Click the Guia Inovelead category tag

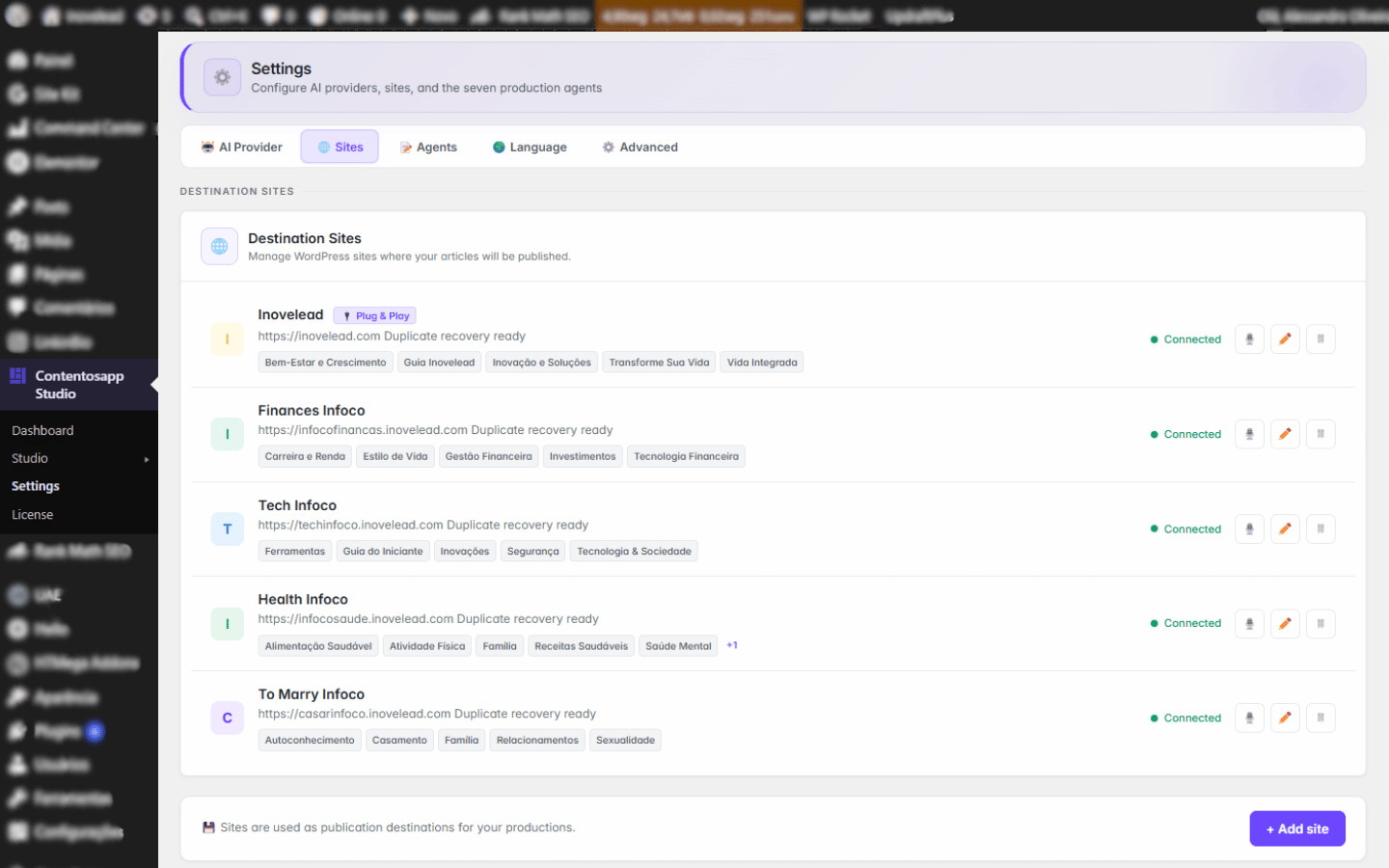pyautogui.click(x=439, y=363)
